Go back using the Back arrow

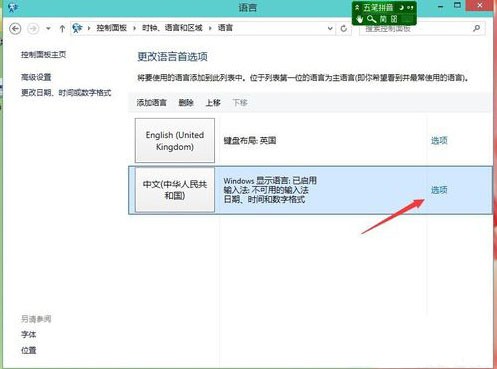[15, 29]
